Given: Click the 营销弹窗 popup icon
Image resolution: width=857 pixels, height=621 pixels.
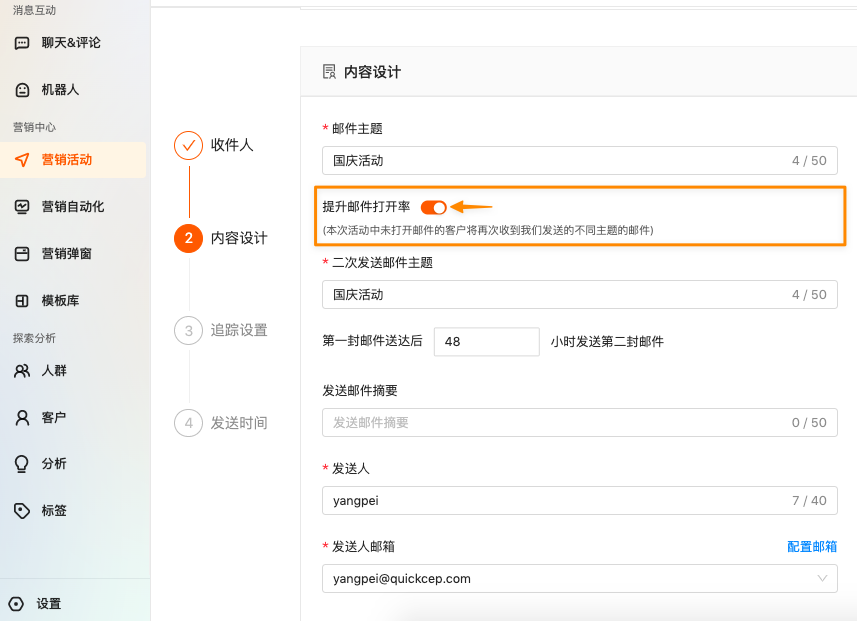Looking at the screenshot, I should tap(22, 254).
